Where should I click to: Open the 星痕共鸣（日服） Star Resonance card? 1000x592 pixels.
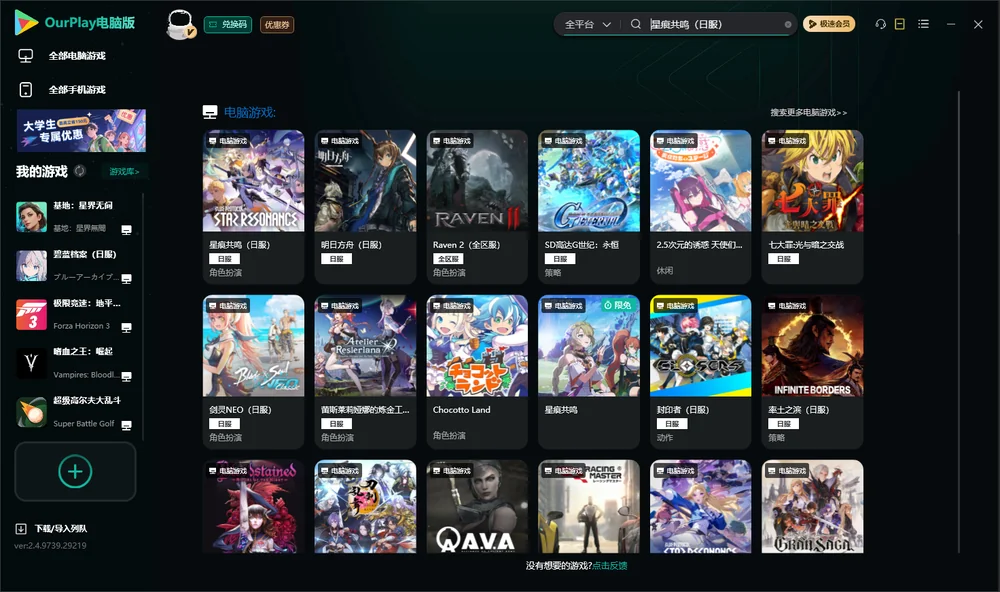[253, 206]
